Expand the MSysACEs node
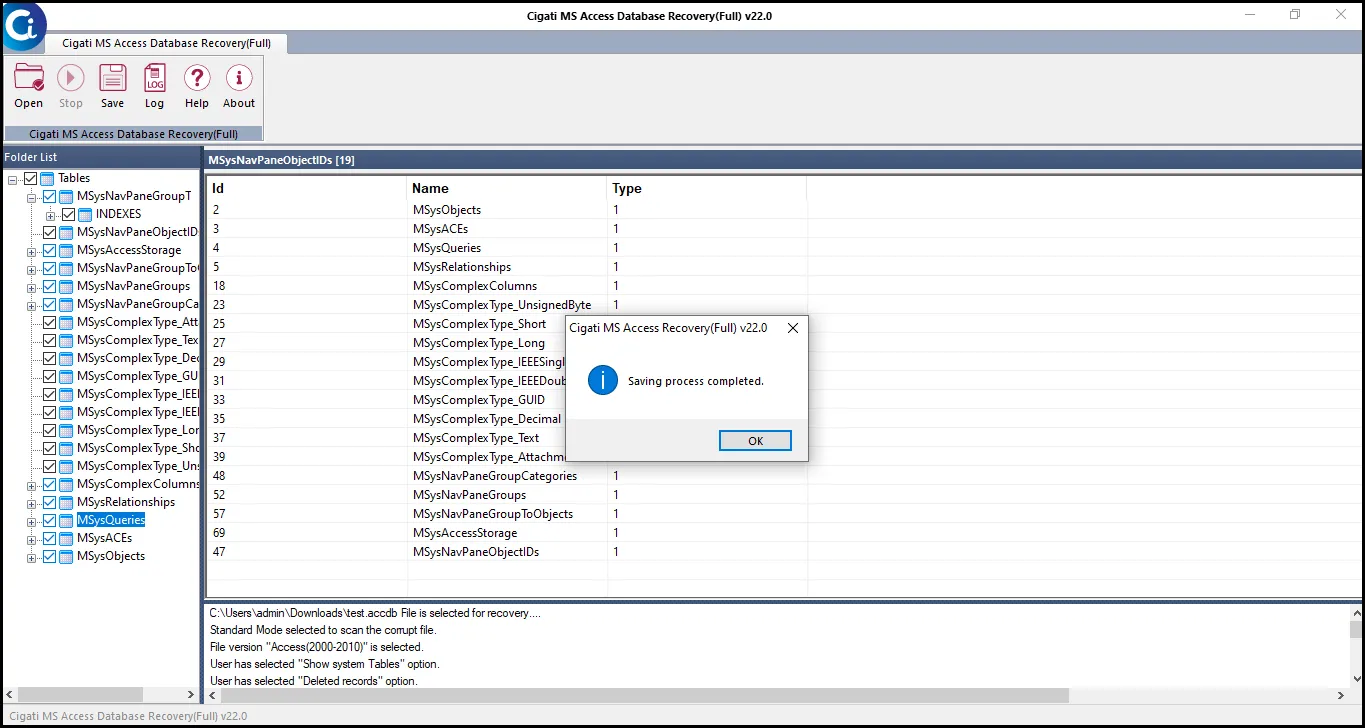This screenshot has width=1365, height=728. point(31,539)
